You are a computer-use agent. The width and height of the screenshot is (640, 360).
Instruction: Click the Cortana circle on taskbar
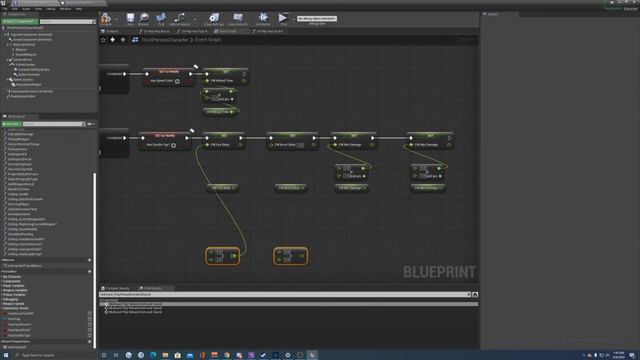[x=104, y=355]
